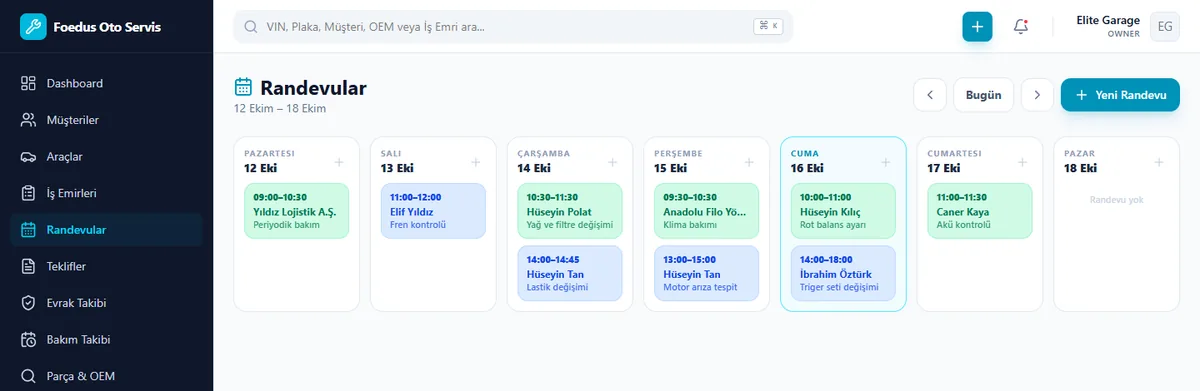Click the 12 Ekim – 18 Ekim date range
The height and width of the screenshot is (391, 1200).
tap(280, 108)
